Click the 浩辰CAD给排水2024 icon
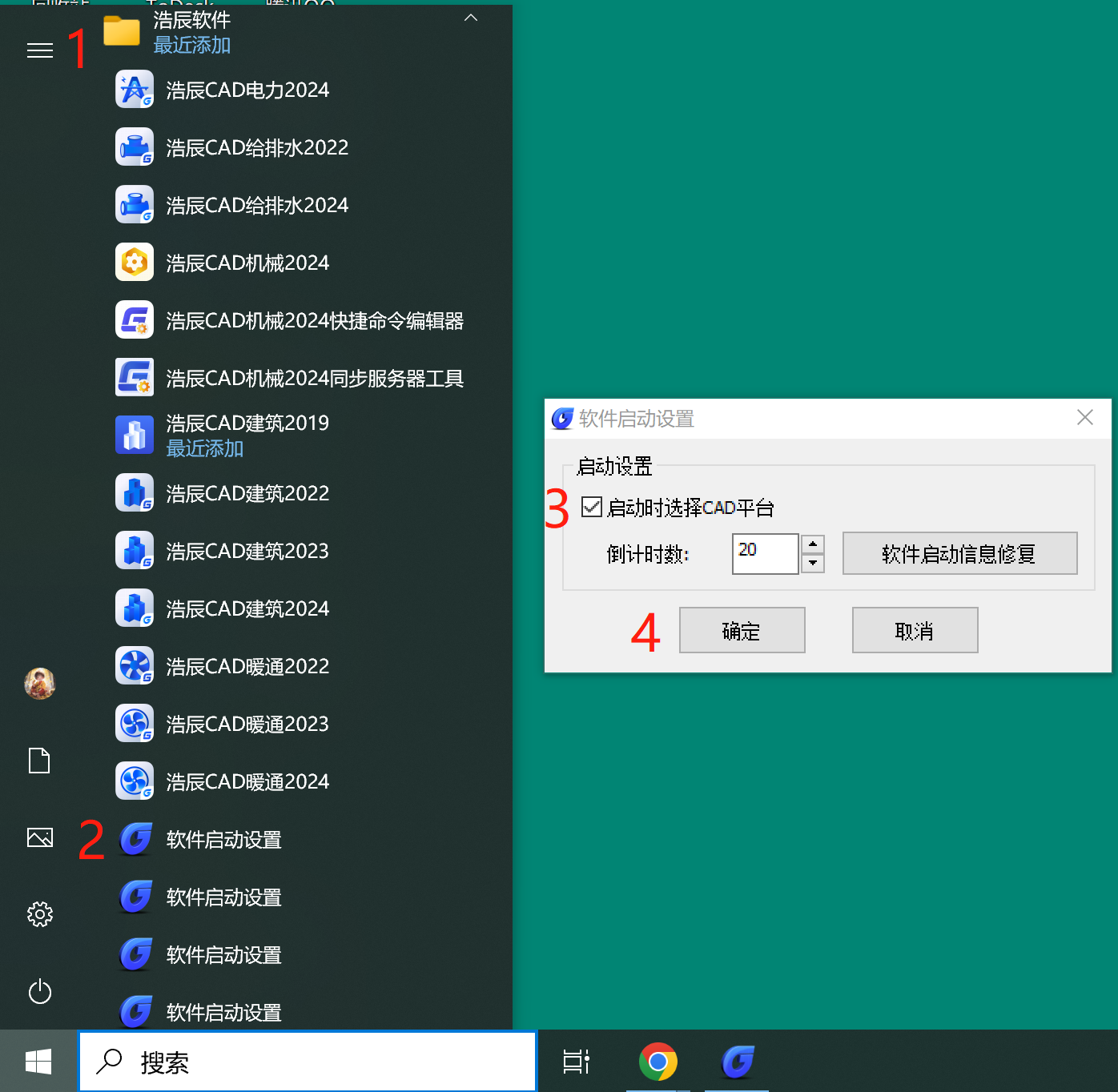Viewport: 1118px width, 1092px height. tap(135, 205)
